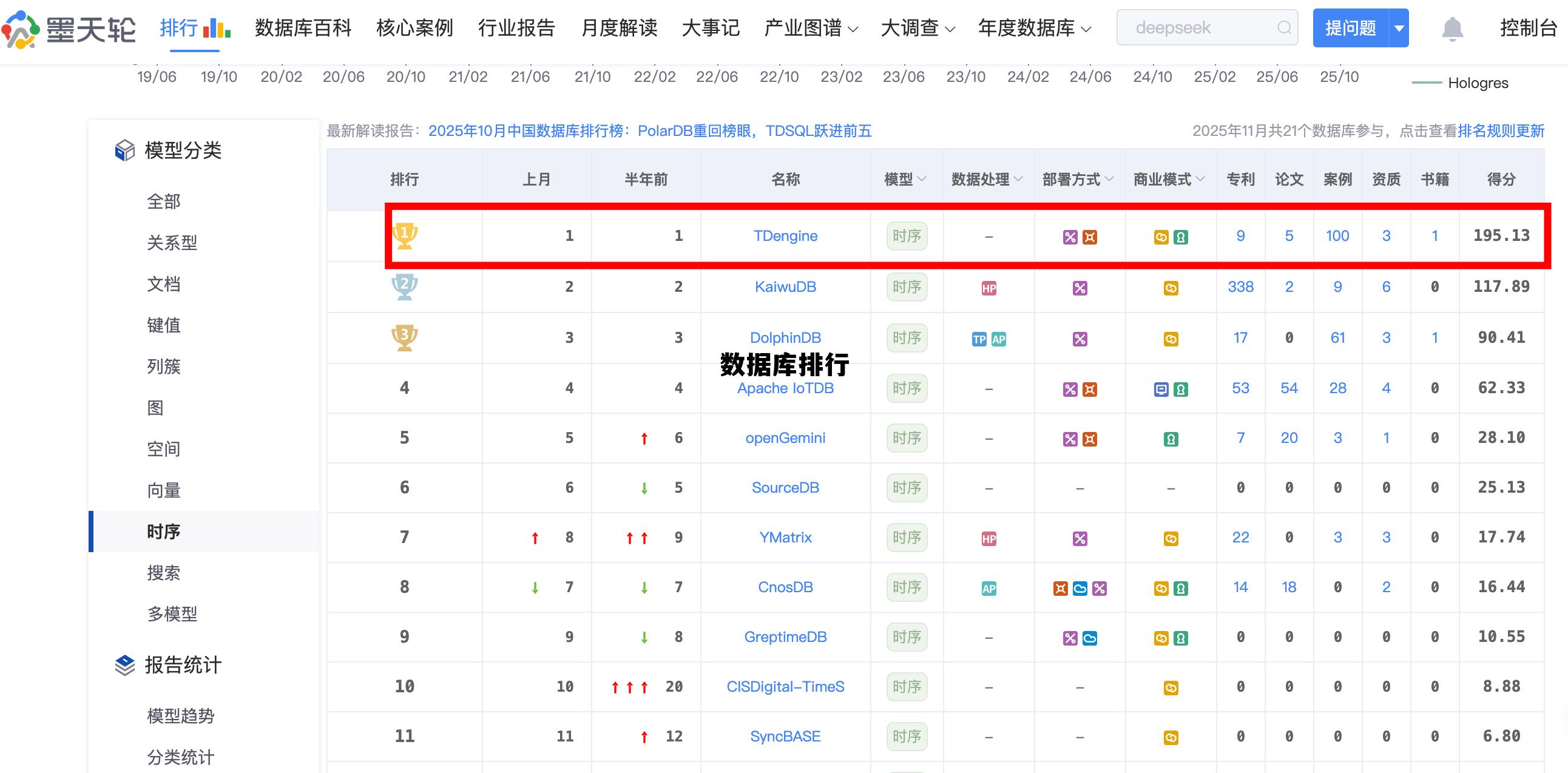1568x773 pixels.
Task: Open the arrow next to 提问题 button
Action: tap(1399, 27)
